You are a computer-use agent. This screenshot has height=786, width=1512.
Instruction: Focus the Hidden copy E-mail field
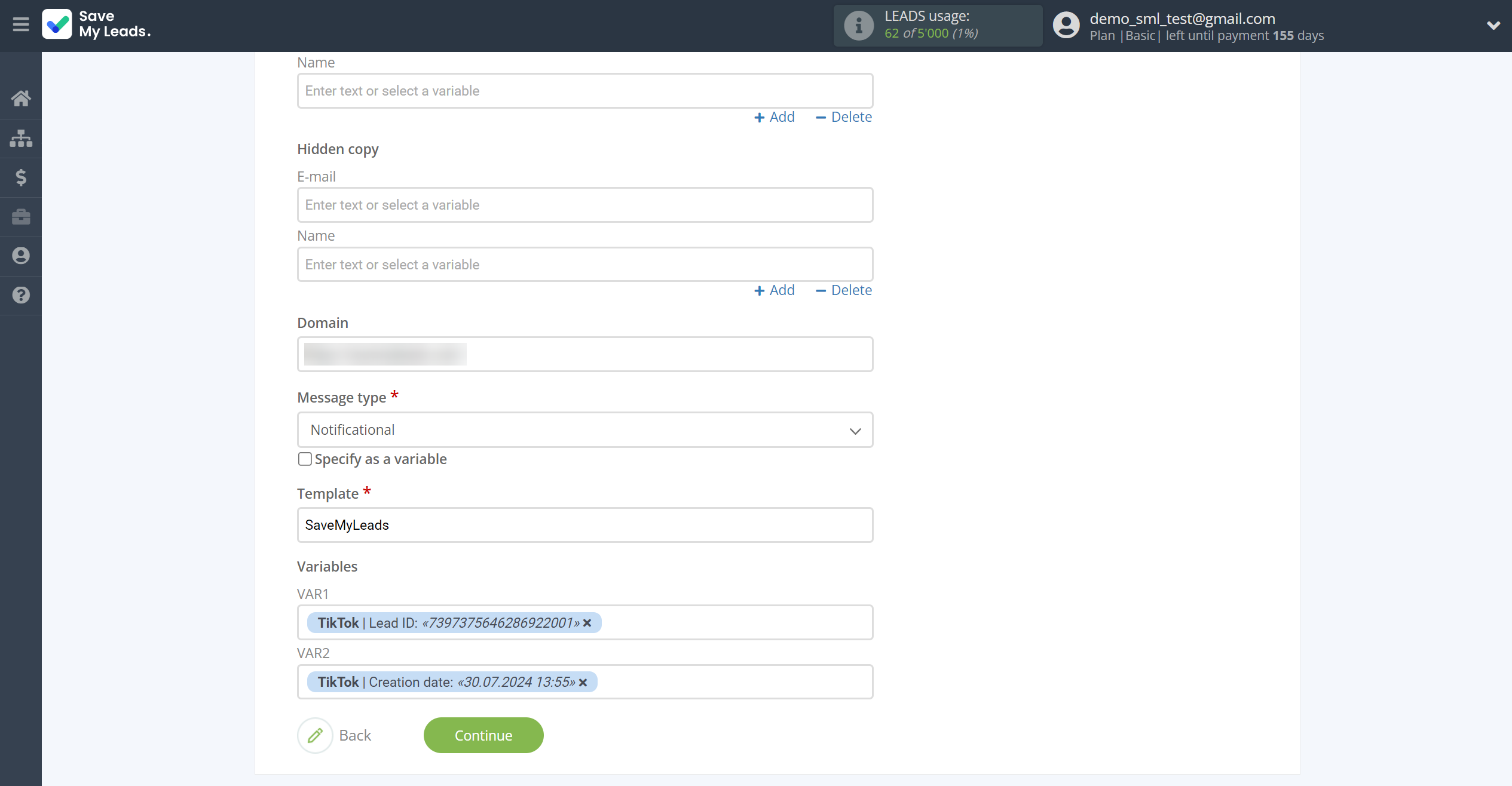coord(585,205)
